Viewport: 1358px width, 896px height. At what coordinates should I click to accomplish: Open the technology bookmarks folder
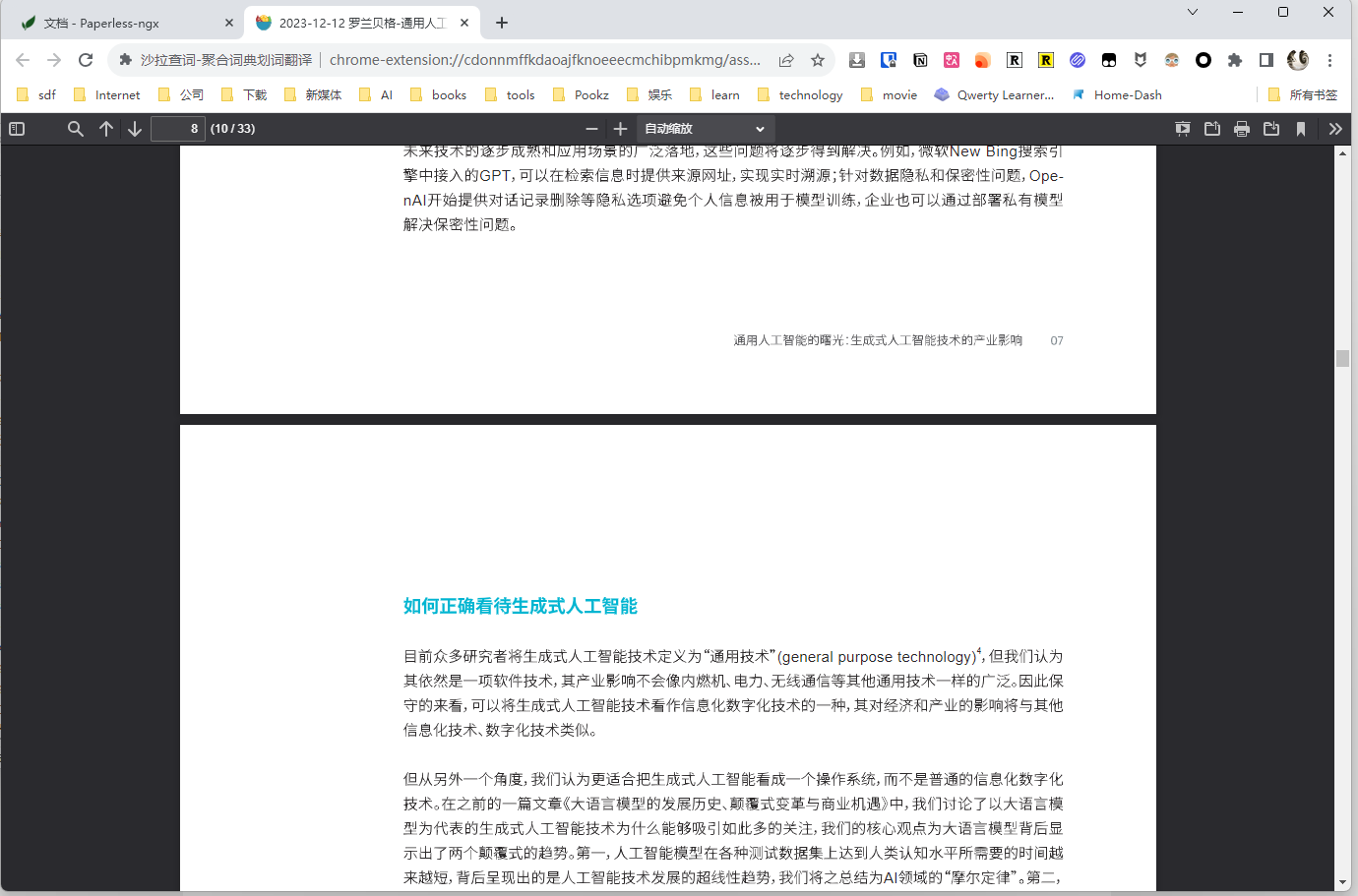800,95
